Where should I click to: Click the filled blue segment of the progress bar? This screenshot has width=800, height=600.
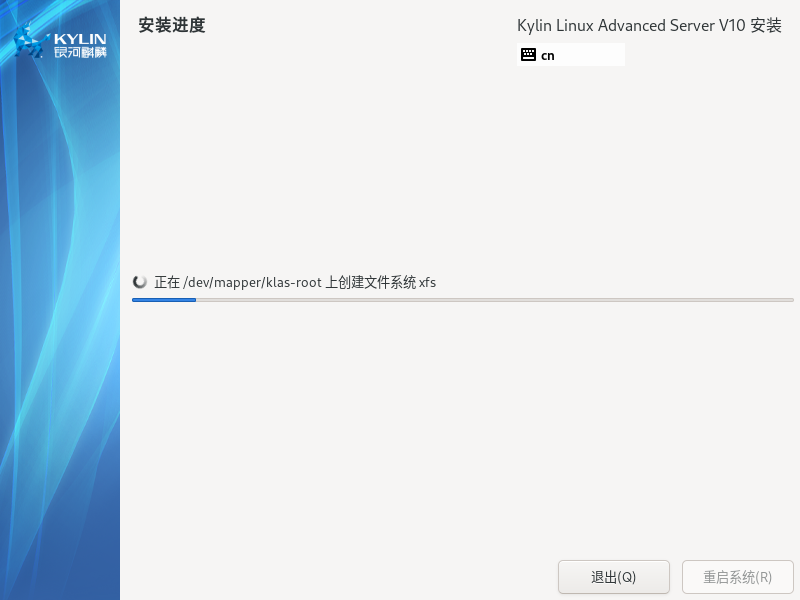pyautogui.click(x=164, y=299)
